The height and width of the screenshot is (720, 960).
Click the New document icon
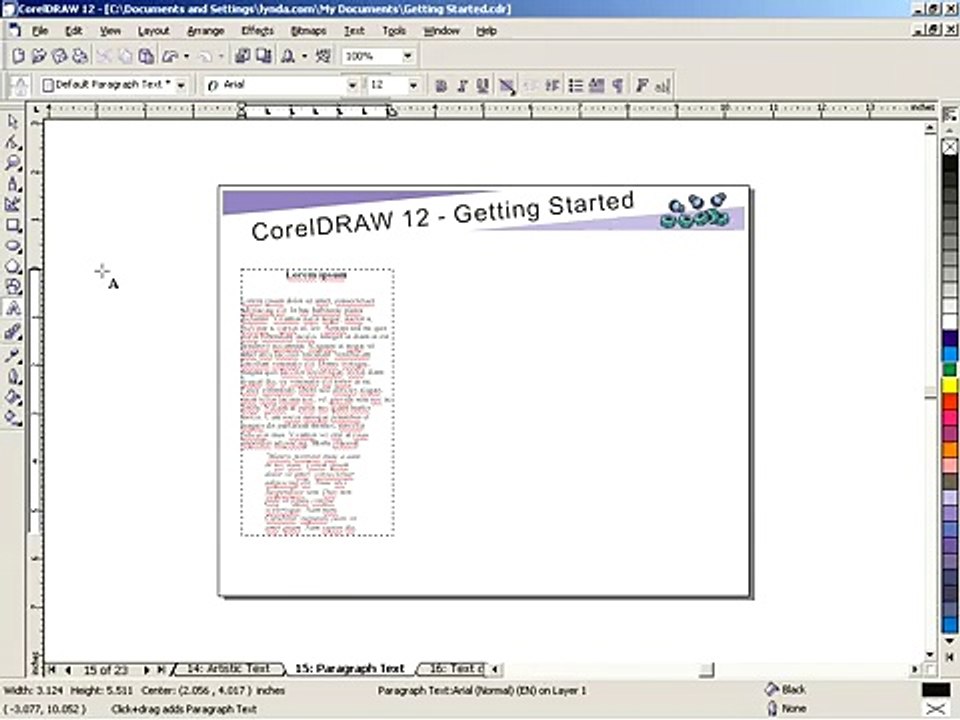click(x=18, y=56)
